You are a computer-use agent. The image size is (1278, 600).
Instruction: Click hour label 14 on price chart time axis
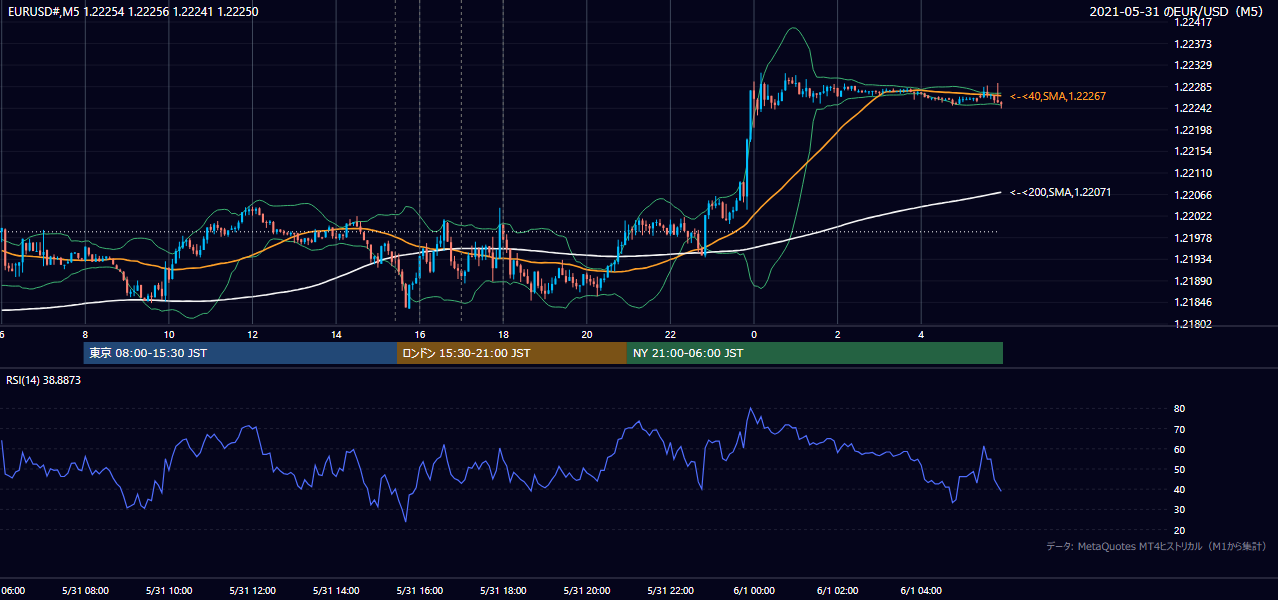point(336,335)
